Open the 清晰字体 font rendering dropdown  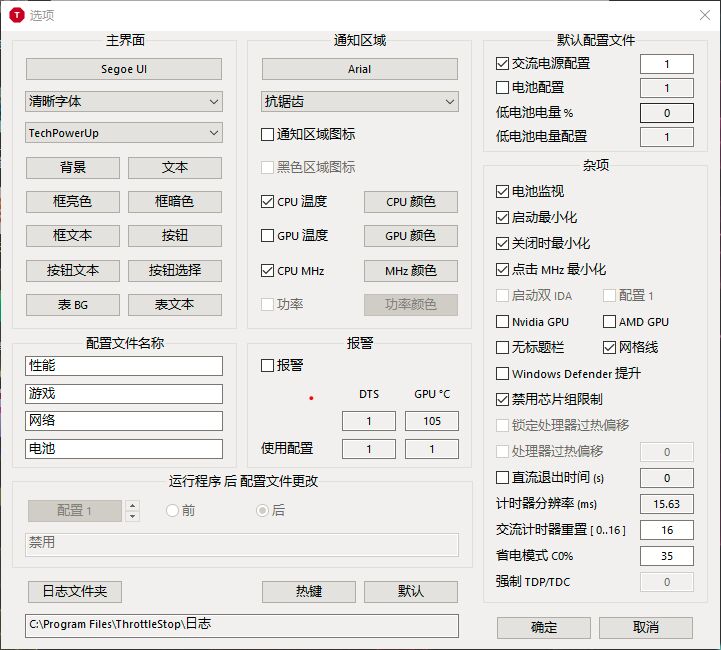(x=124, y=102)
